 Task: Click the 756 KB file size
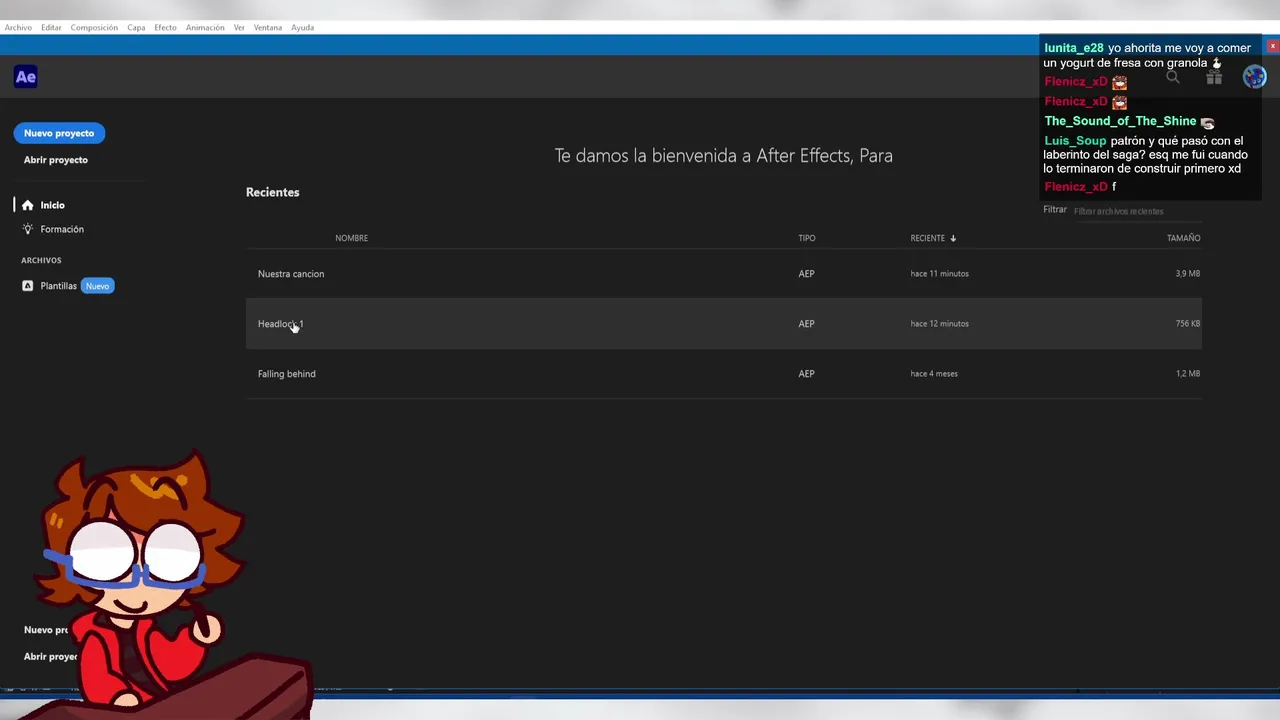tap(1188, 324)
